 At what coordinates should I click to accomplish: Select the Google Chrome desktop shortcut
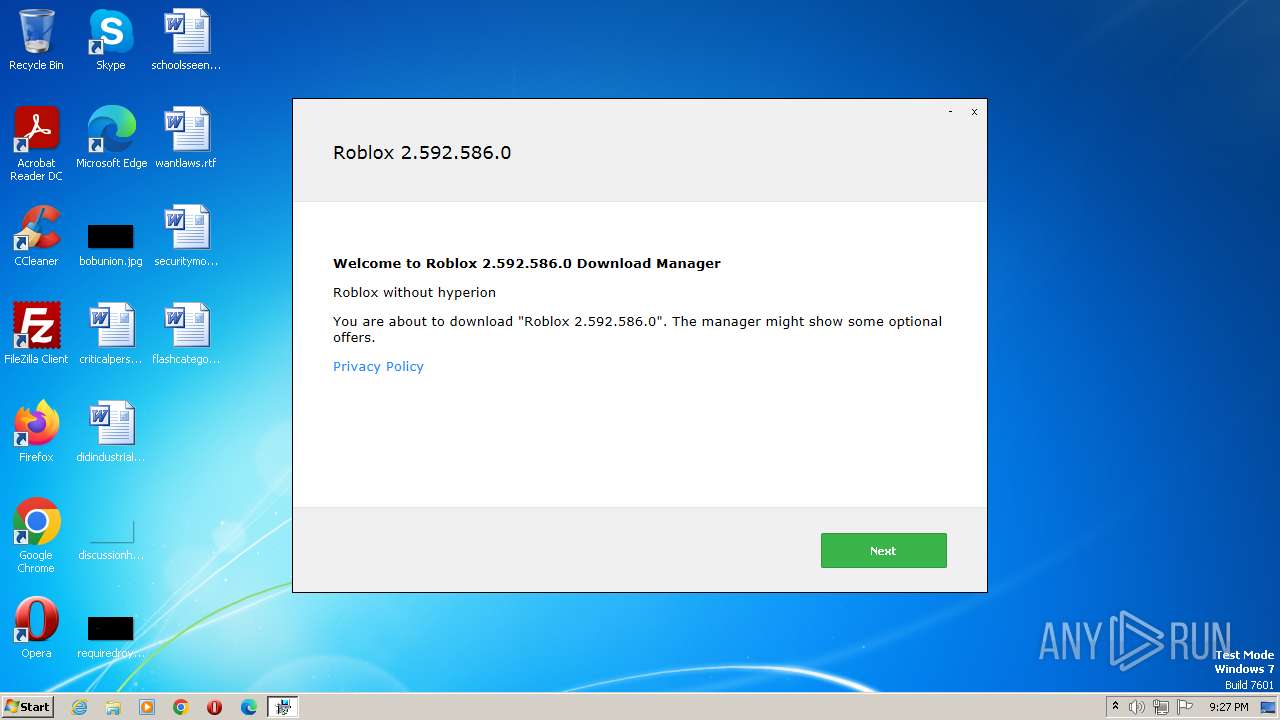tap(36, 536)
